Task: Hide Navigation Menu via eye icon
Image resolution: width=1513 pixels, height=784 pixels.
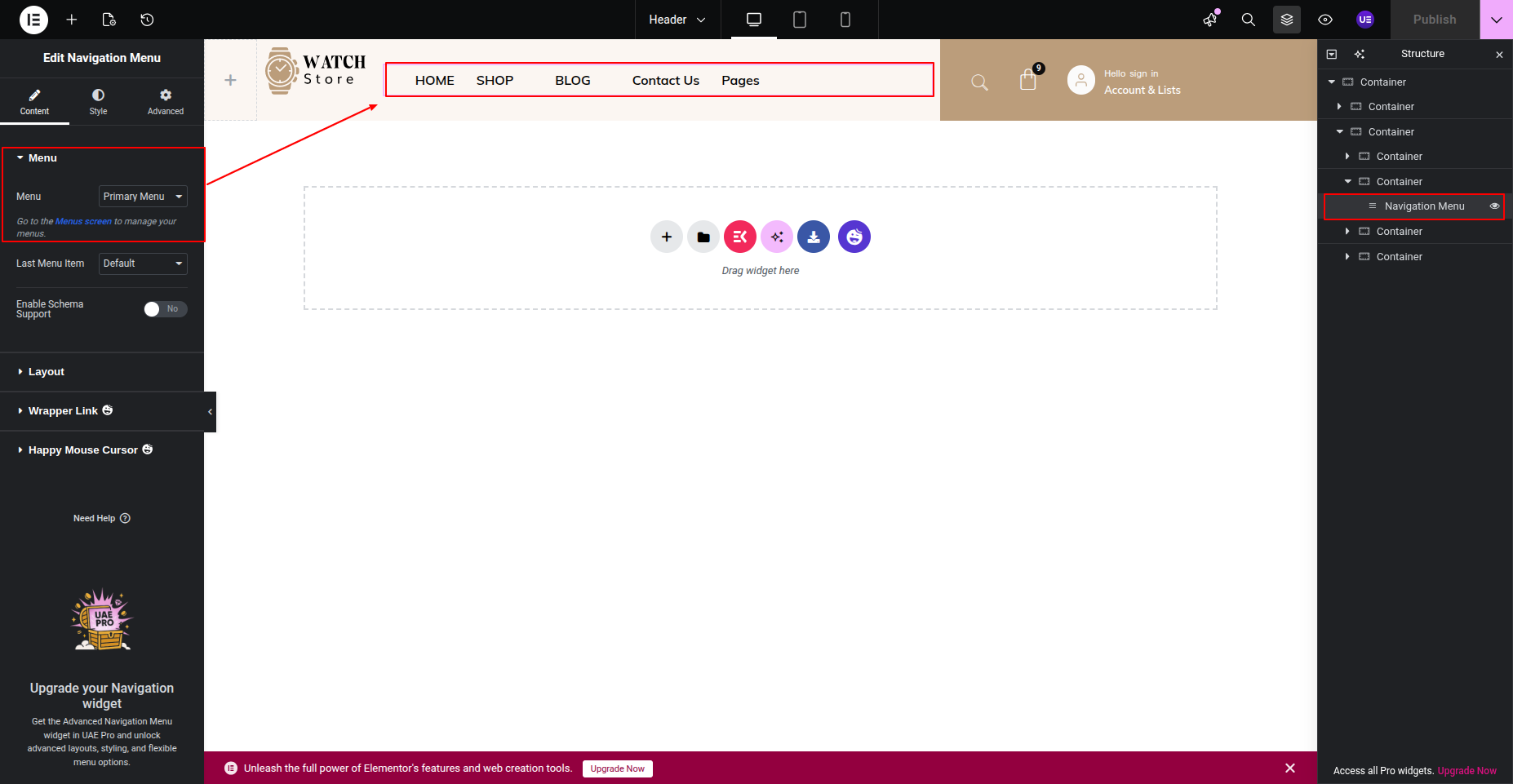Action: pos(1494,206)
